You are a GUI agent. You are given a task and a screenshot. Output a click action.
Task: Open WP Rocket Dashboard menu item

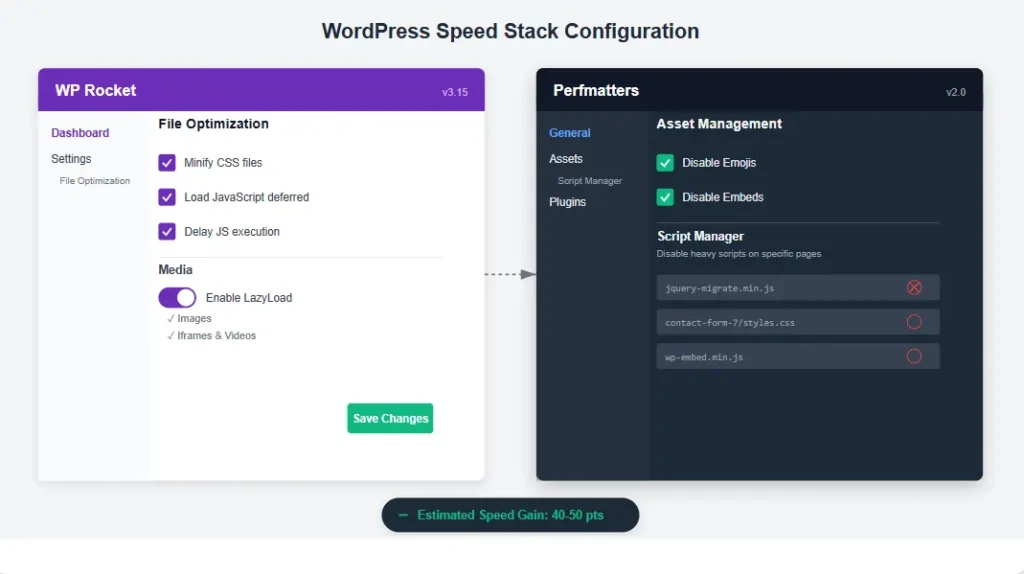click(80, 133)
